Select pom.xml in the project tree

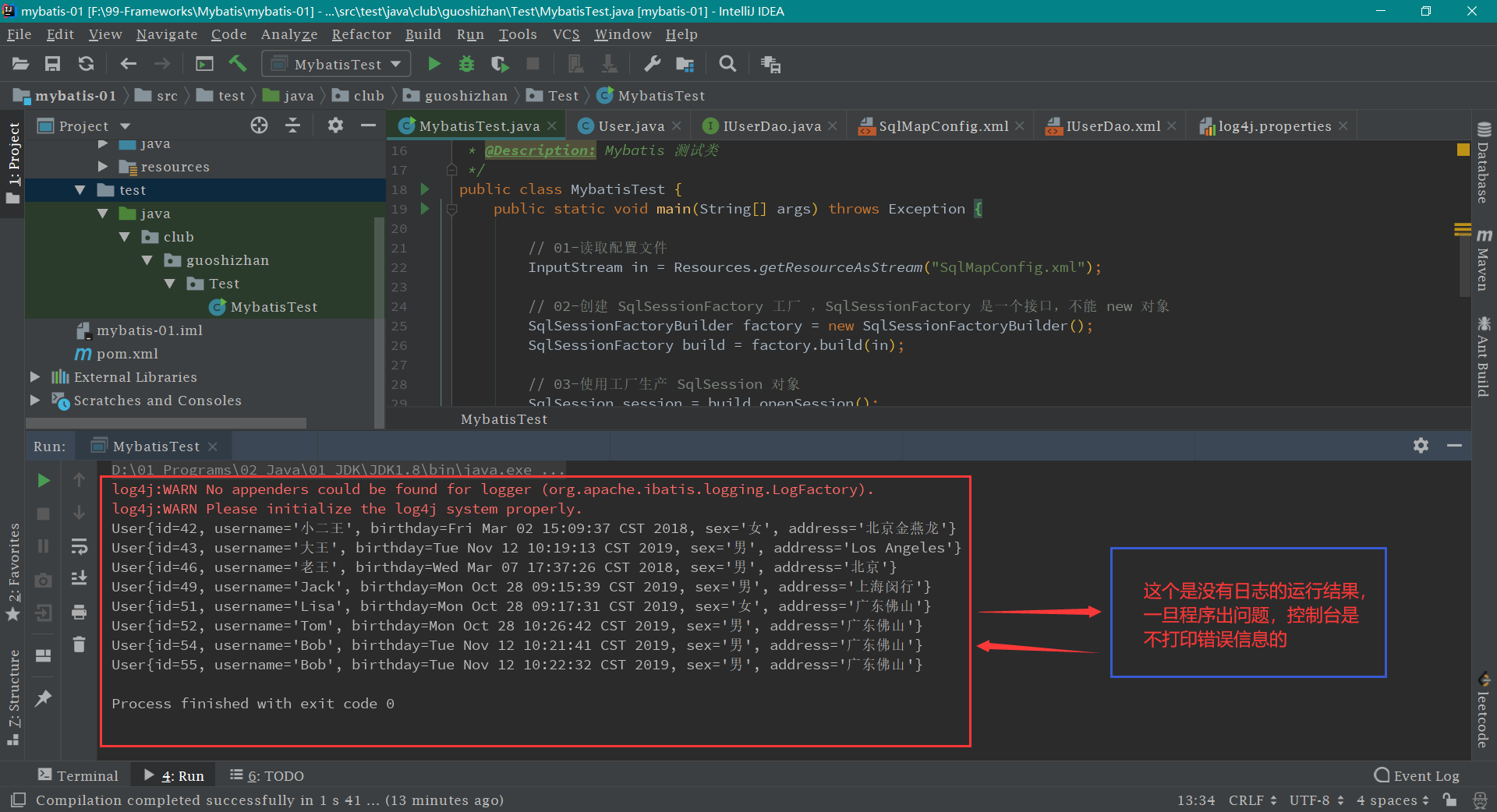tap(127, 354)
